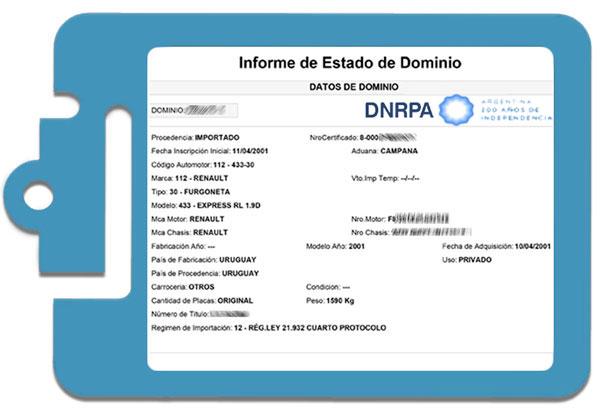Click the 'Procedencia: IMPORTADO' text
Image resolution: width=600 pixels, height=417 pixels.
pyautogui.click(x=195, y=137)
